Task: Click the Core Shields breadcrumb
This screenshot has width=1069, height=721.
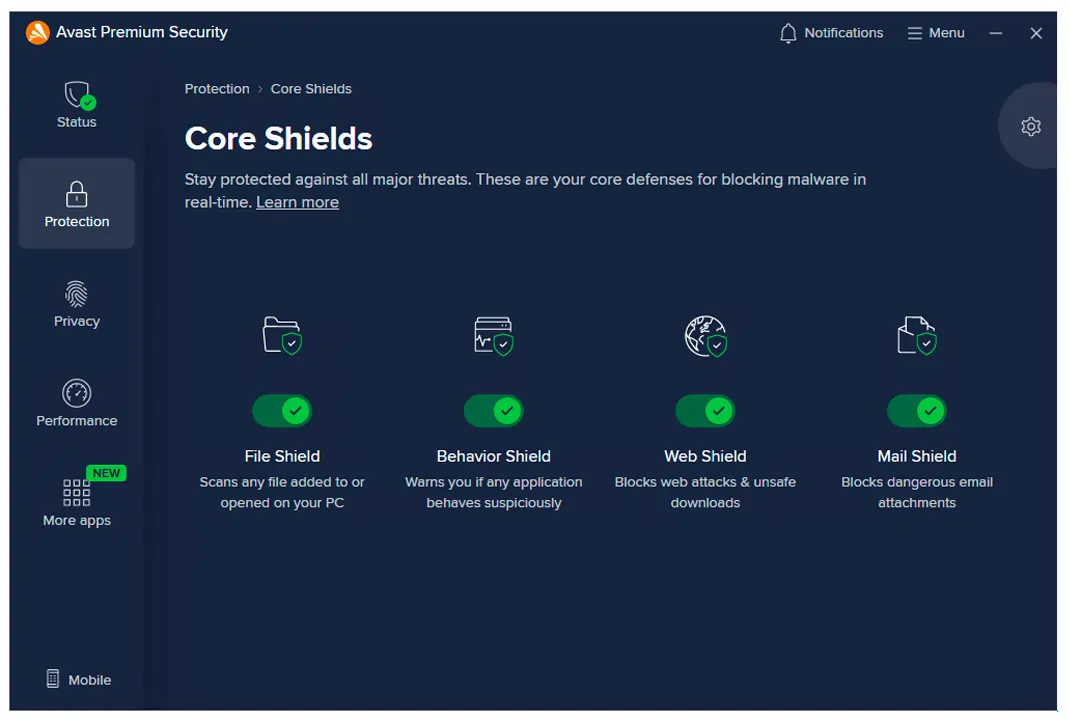Action: (311, 89)
